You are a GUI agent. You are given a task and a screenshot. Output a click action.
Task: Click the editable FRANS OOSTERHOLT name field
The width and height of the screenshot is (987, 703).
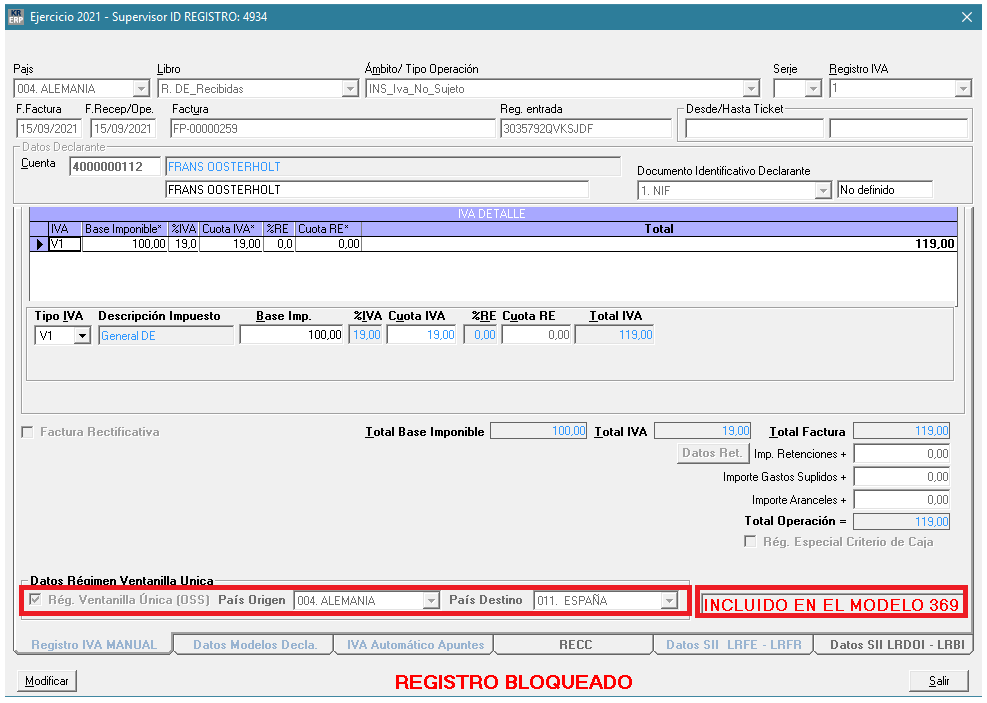(376, 189)
